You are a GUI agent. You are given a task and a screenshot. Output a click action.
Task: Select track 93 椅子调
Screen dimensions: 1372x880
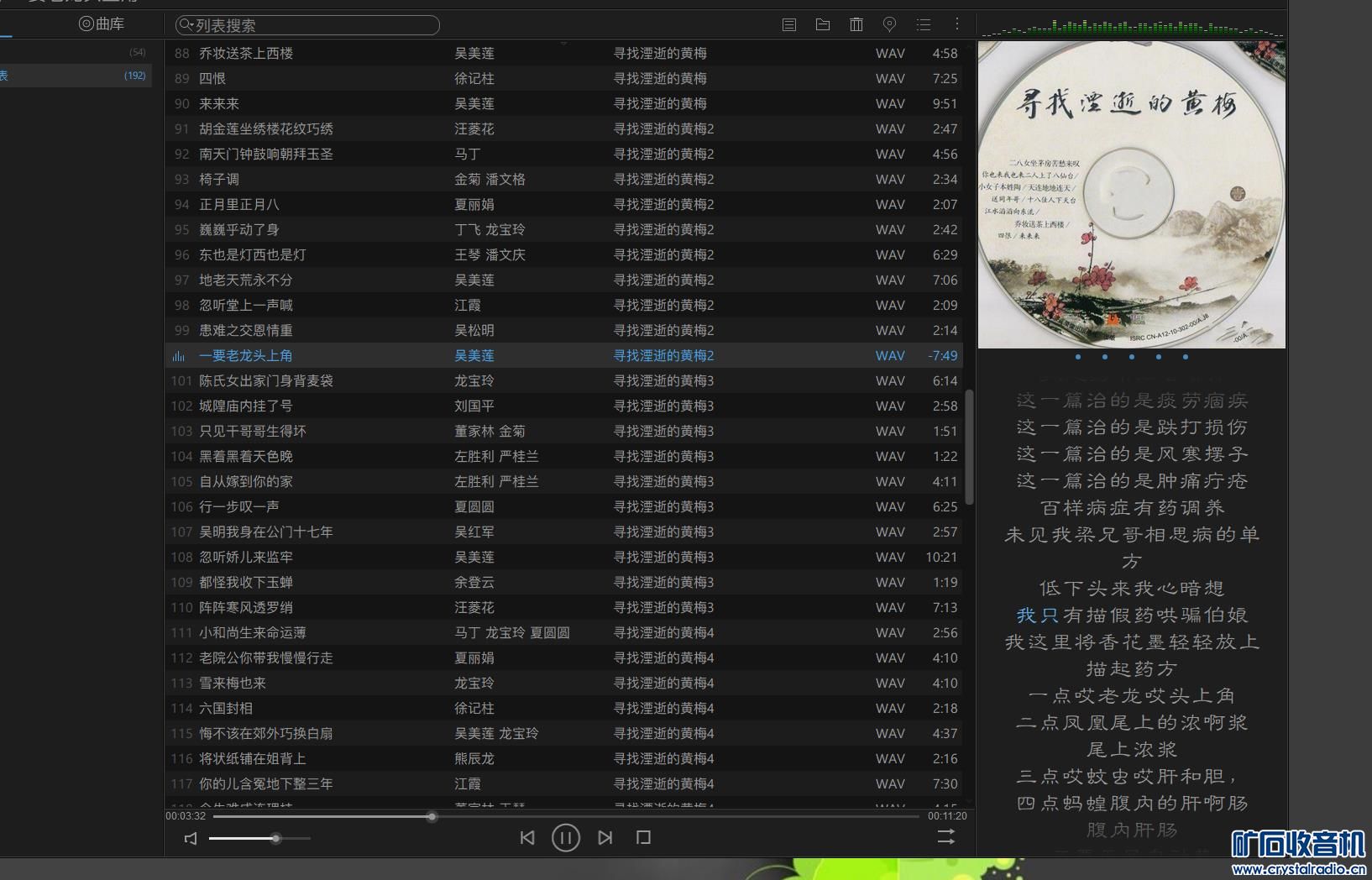click(x=563, y=179)
